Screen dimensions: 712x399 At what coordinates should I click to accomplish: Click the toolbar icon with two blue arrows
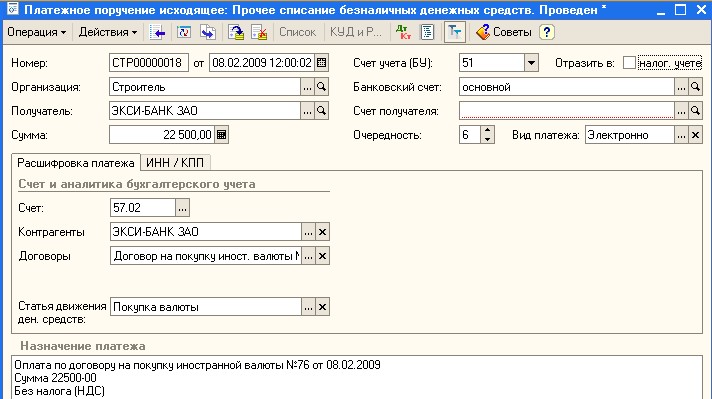(208, 32)
